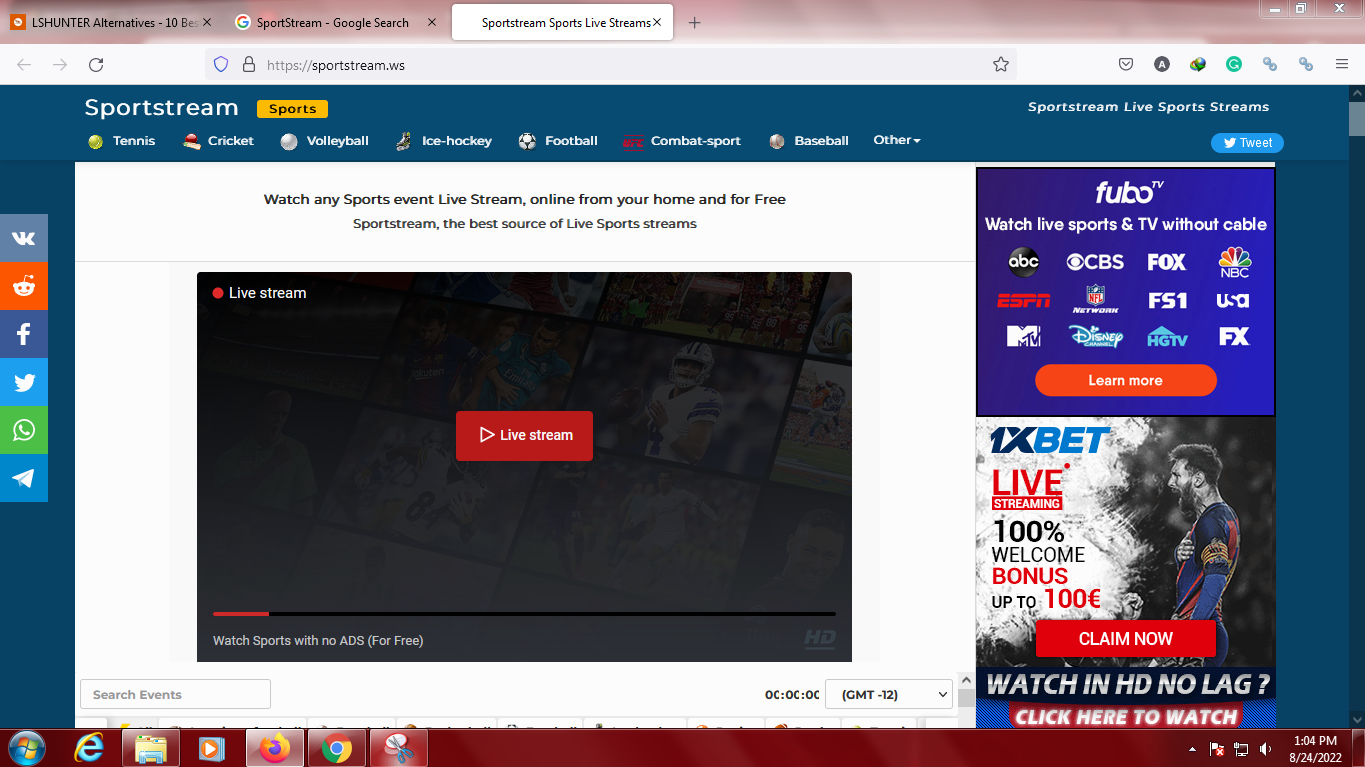Viewport: 1365px width, 767px height.
Task: Switch to Chrome from taskbar
Action: click(x=337, y=748)
